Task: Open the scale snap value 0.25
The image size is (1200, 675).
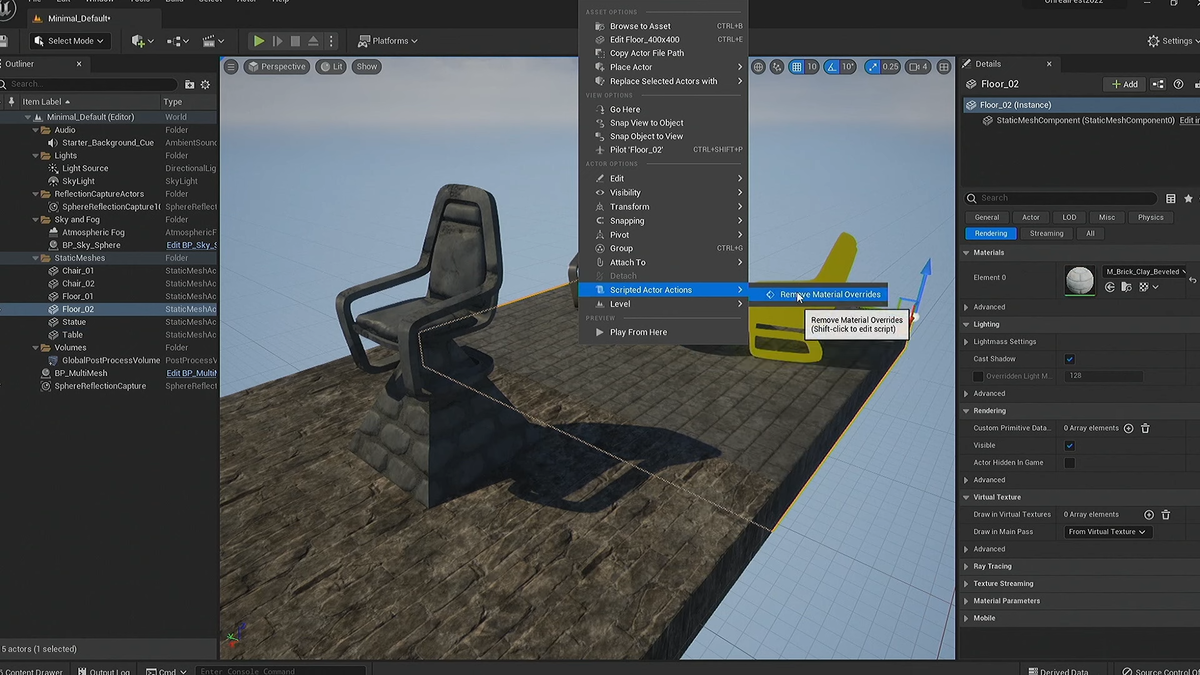Action: click(890, 67)
